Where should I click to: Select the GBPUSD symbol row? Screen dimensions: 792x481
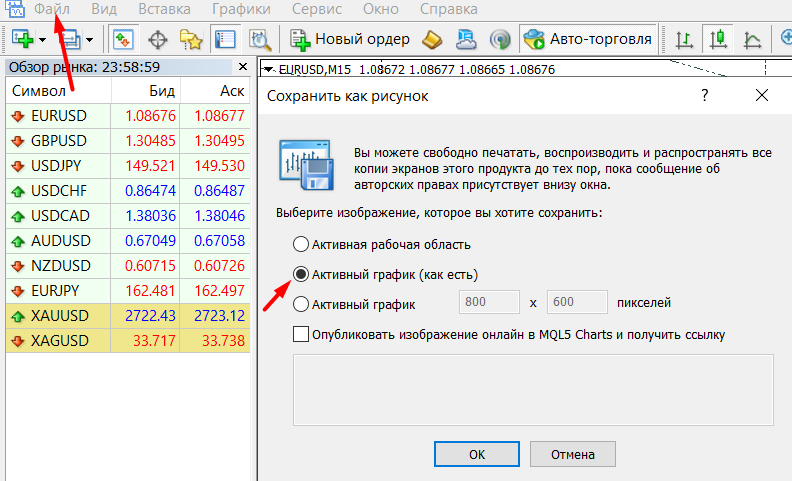pyautogui.click(x=128, y=141)
